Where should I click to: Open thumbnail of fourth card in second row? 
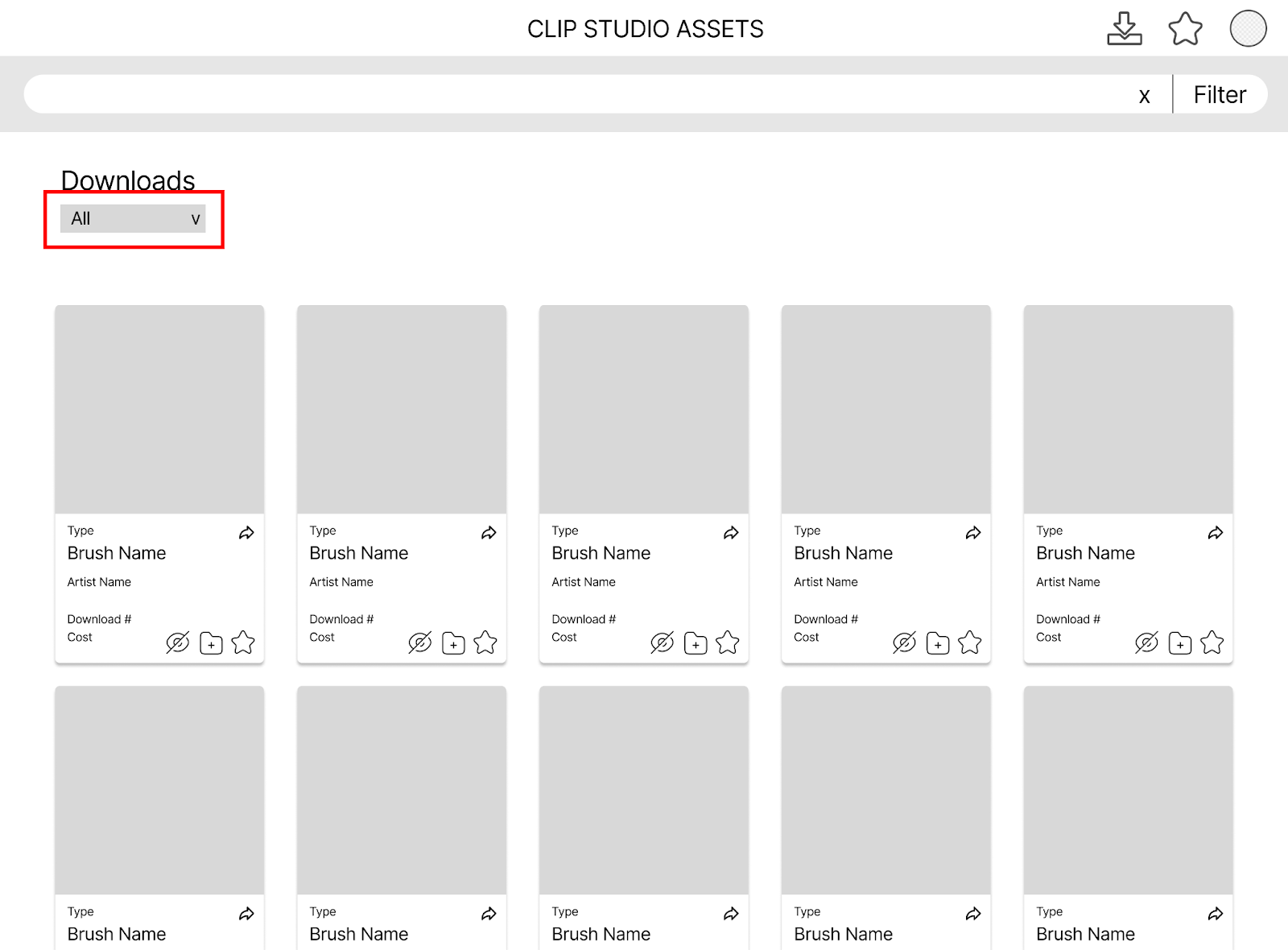click(886, 790)
